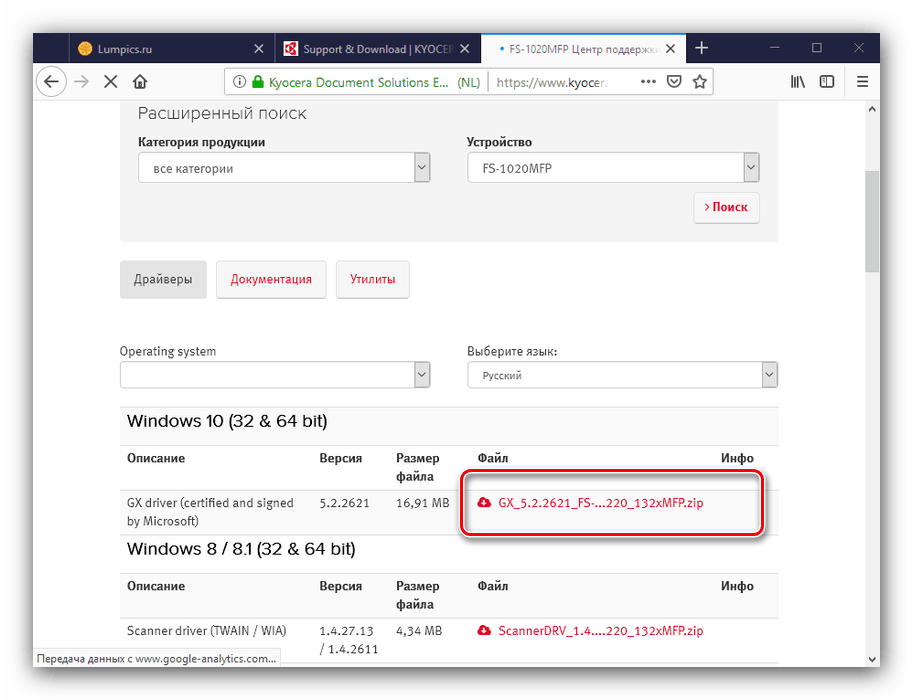Click version cell 5.2.2621
913x700 pixels.
(x=344, y=503)
